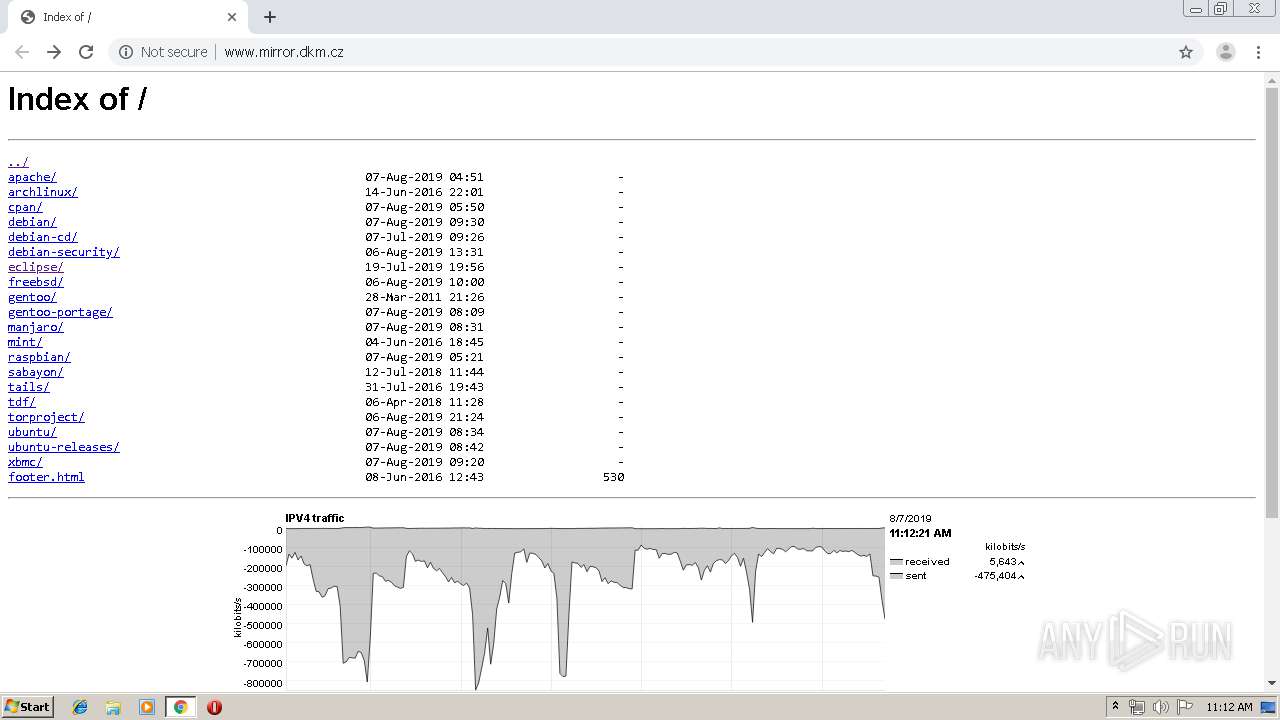Open Windows Explorer folder icon in taskbar
This screenshot has width=1280, height=720.
click(x=113, y=707)
